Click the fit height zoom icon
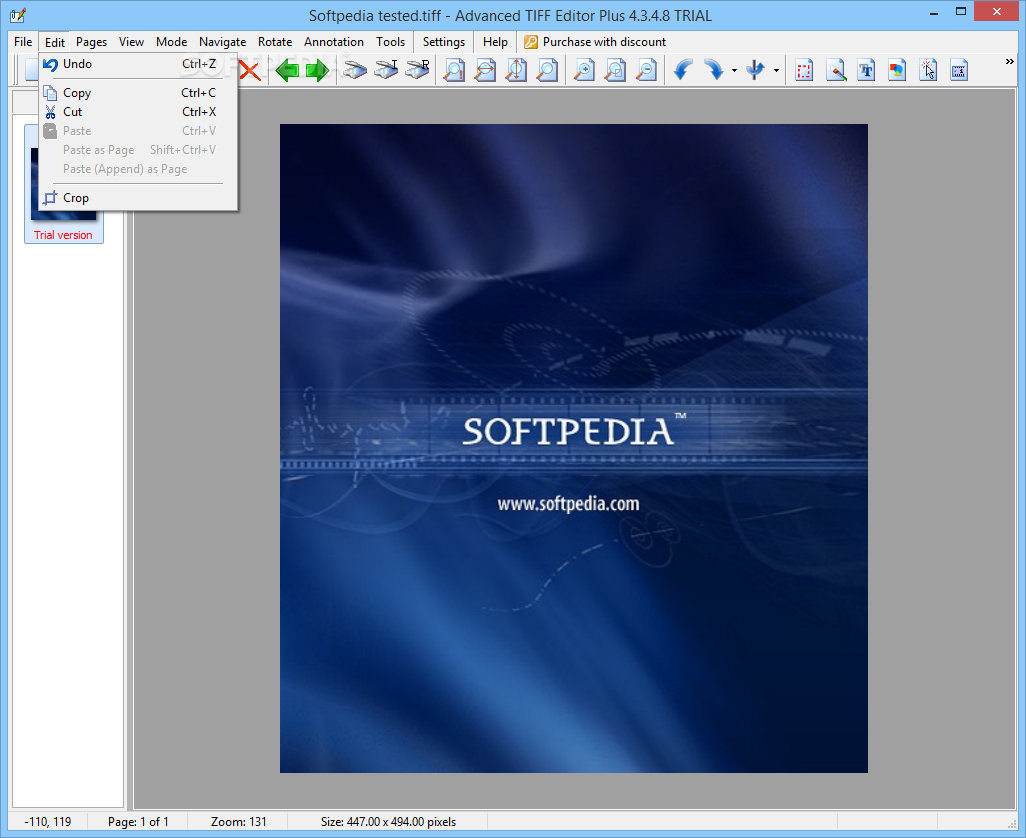This screenshot has width=1026, height=838. (516, 70)
